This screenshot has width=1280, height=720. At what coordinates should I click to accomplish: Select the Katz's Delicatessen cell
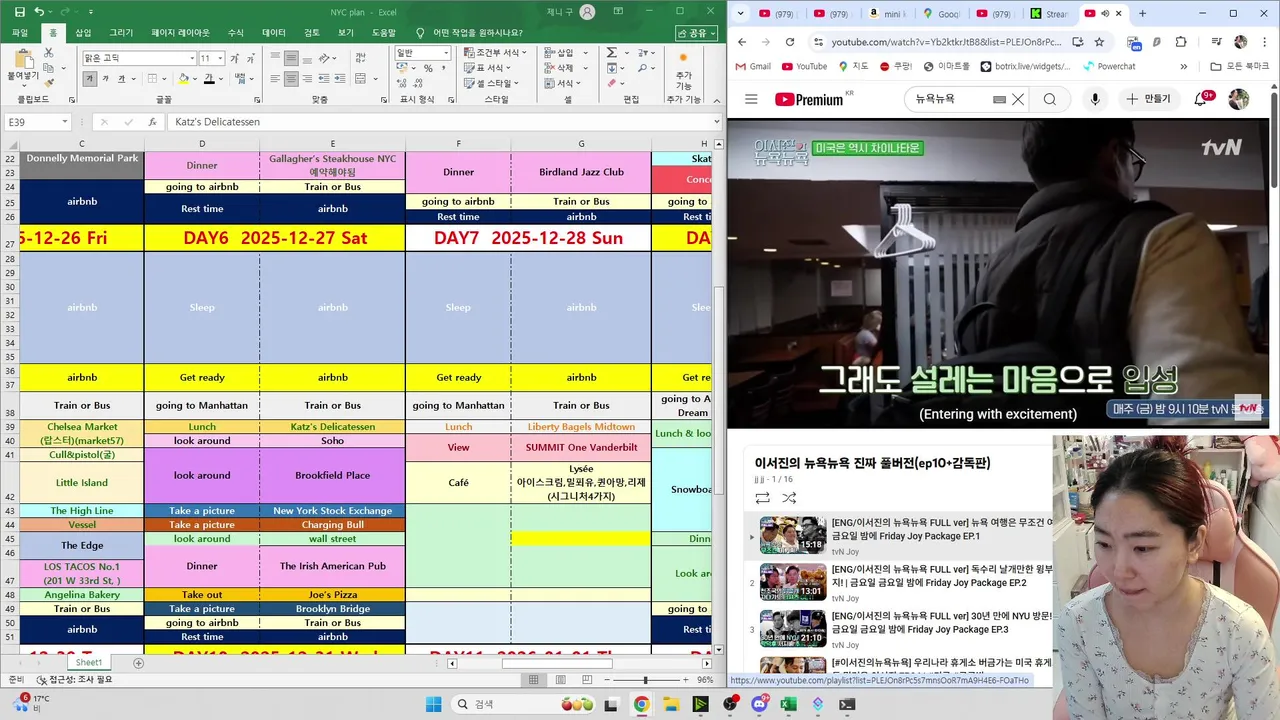(333, 427)
